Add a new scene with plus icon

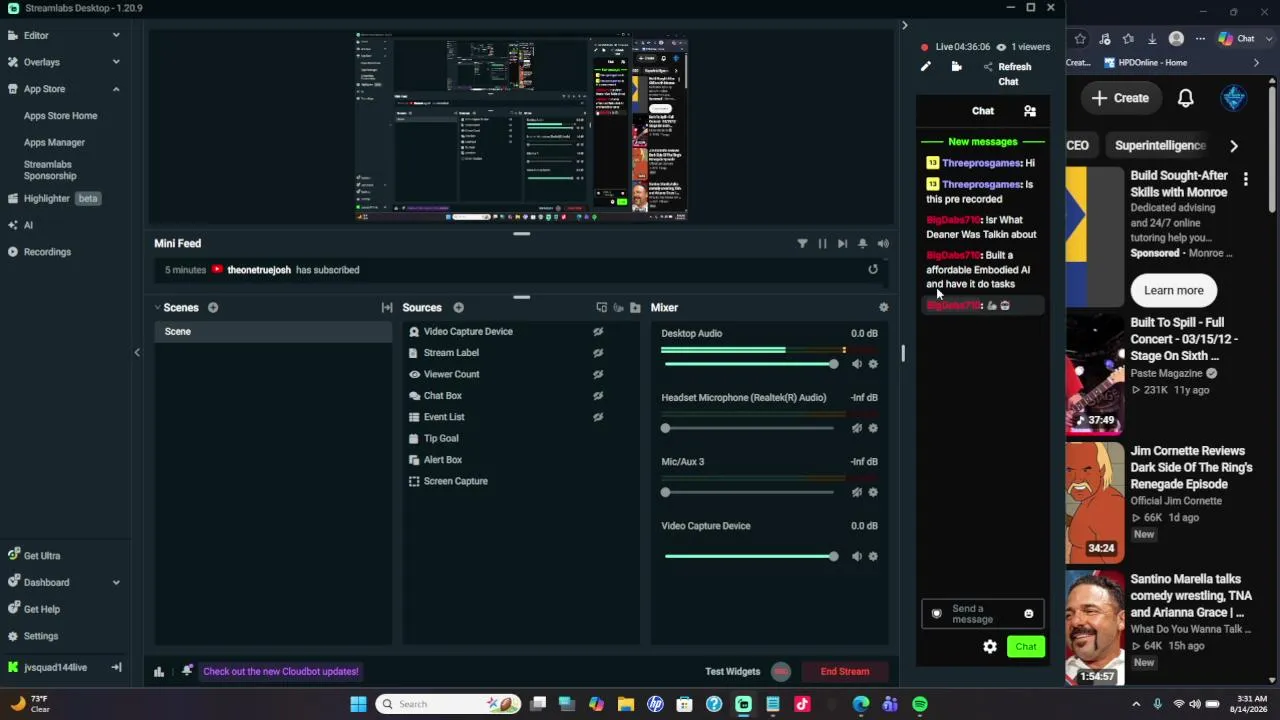click(x=213, y=307)
